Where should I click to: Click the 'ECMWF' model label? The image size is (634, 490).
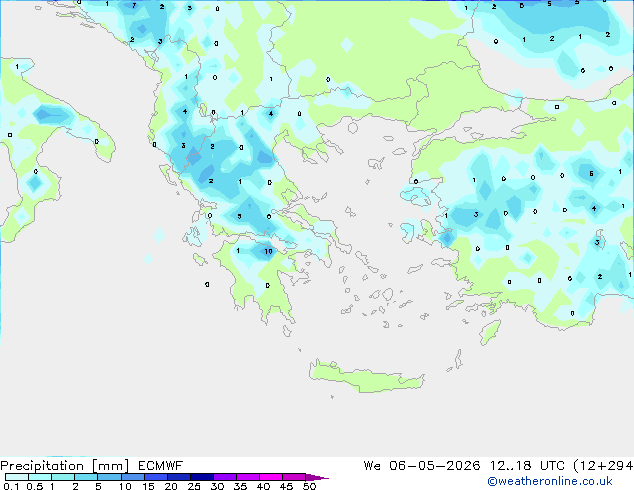[161, 466]
